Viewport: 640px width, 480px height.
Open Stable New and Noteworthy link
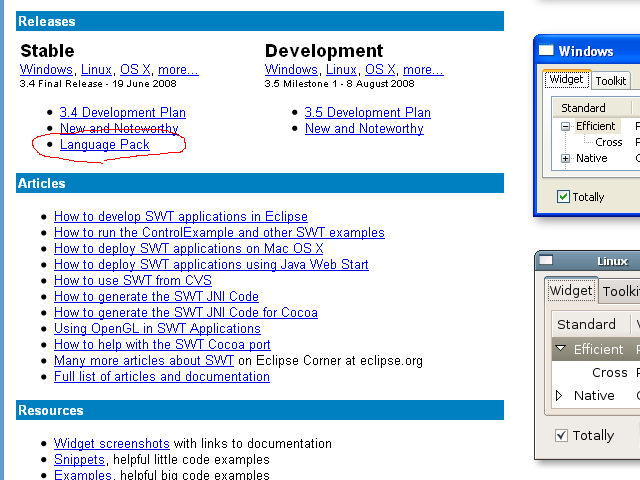[119, 128]
